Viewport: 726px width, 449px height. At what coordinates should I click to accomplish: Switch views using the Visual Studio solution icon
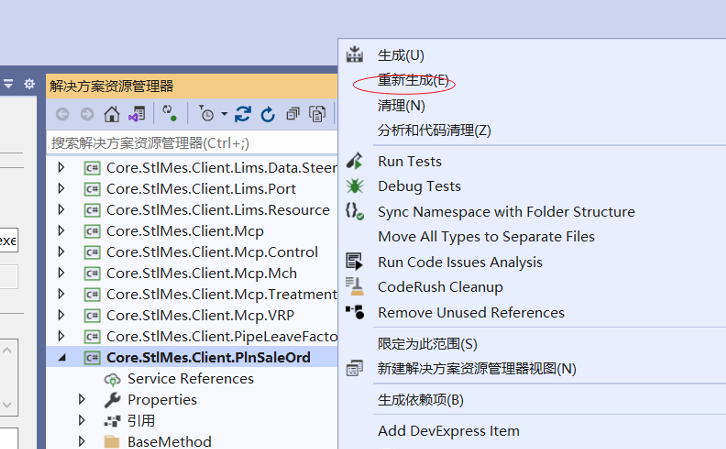(137, 114)
